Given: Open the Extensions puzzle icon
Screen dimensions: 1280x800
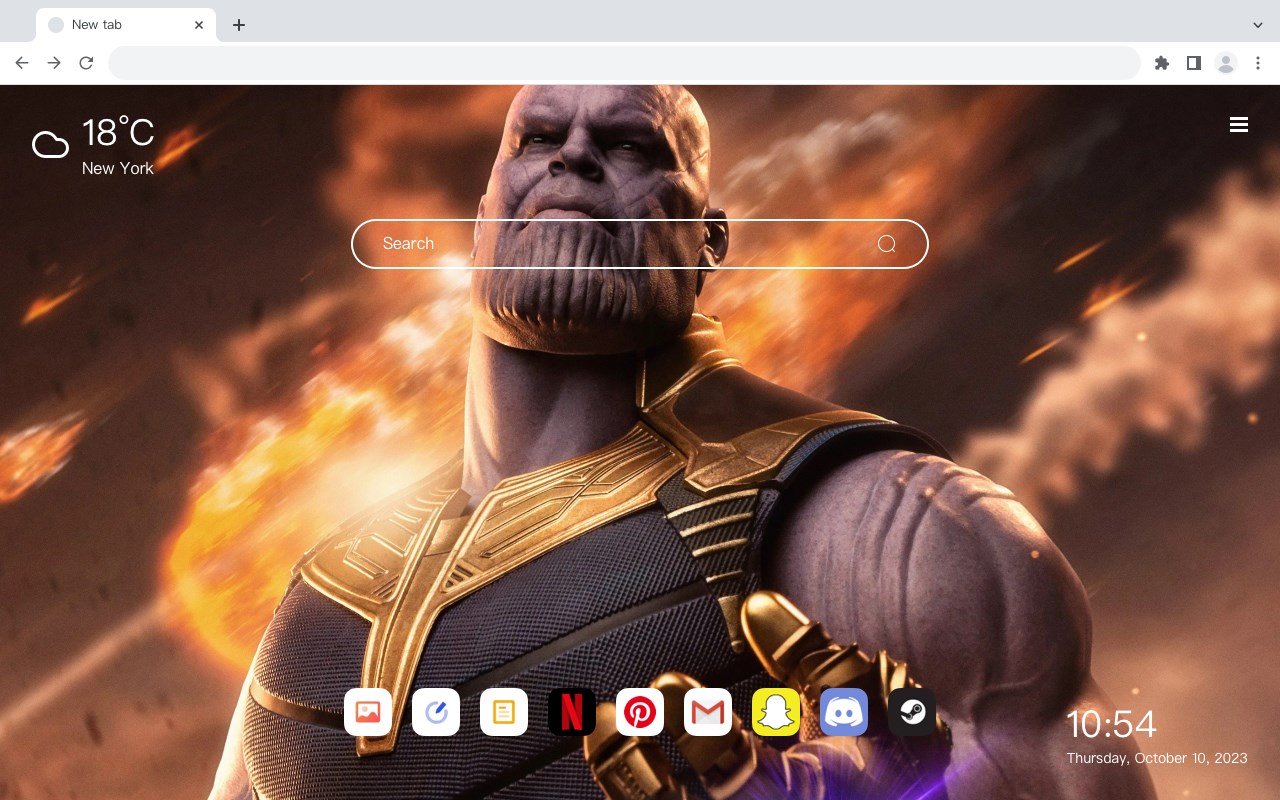Looking at the screenshot, I should coord(1161,63).
